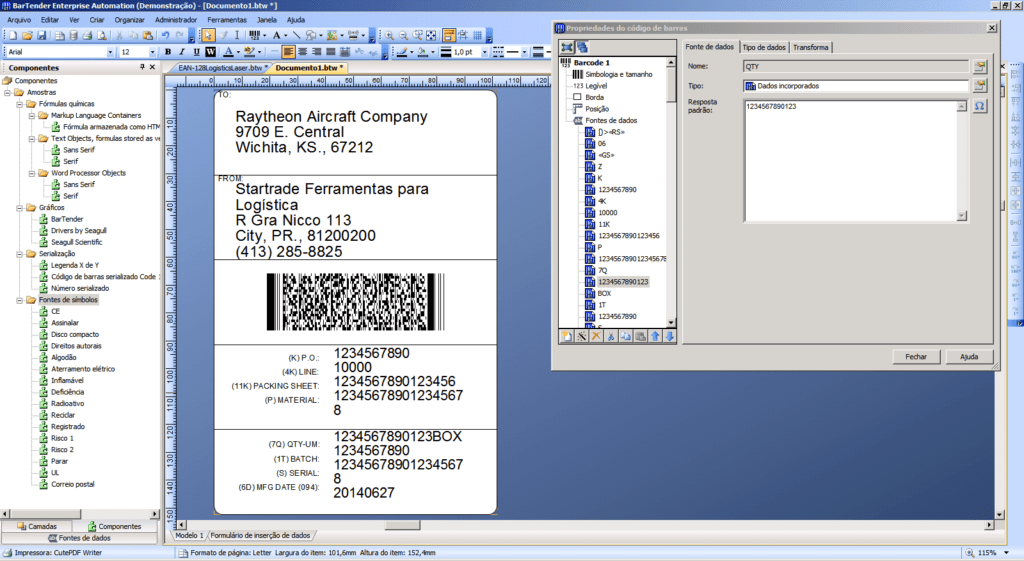Viewport: 1024px width, 561px height.
Task: Click the new data source icon
Action: (566, 337)
